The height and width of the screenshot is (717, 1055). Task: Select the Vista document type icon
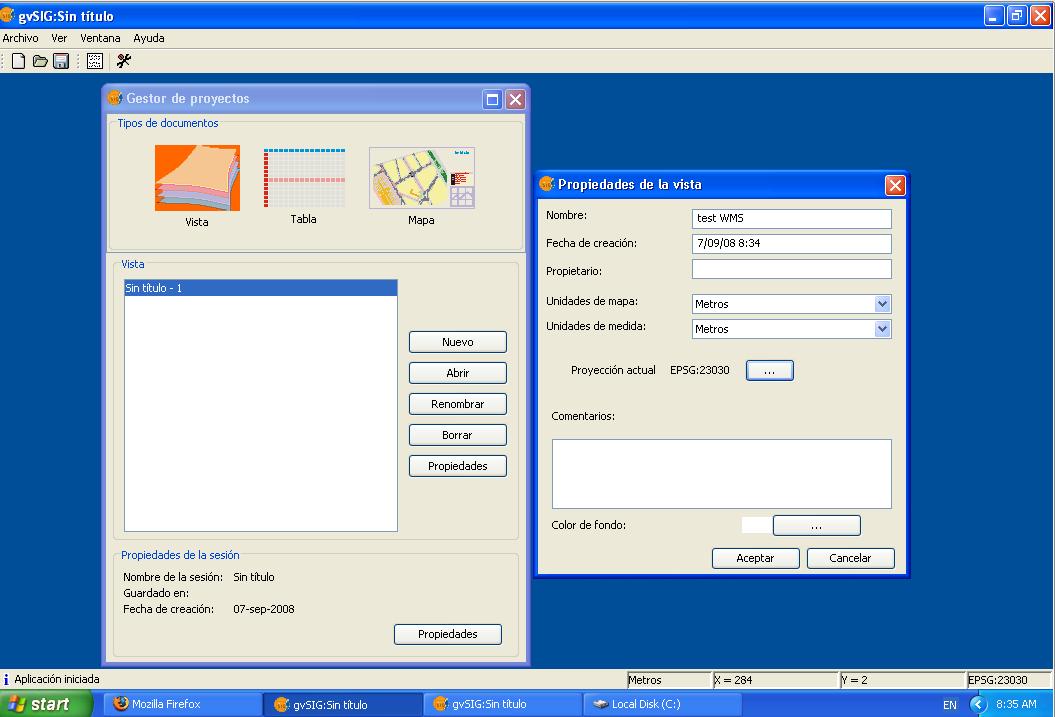tap(197, 179)
